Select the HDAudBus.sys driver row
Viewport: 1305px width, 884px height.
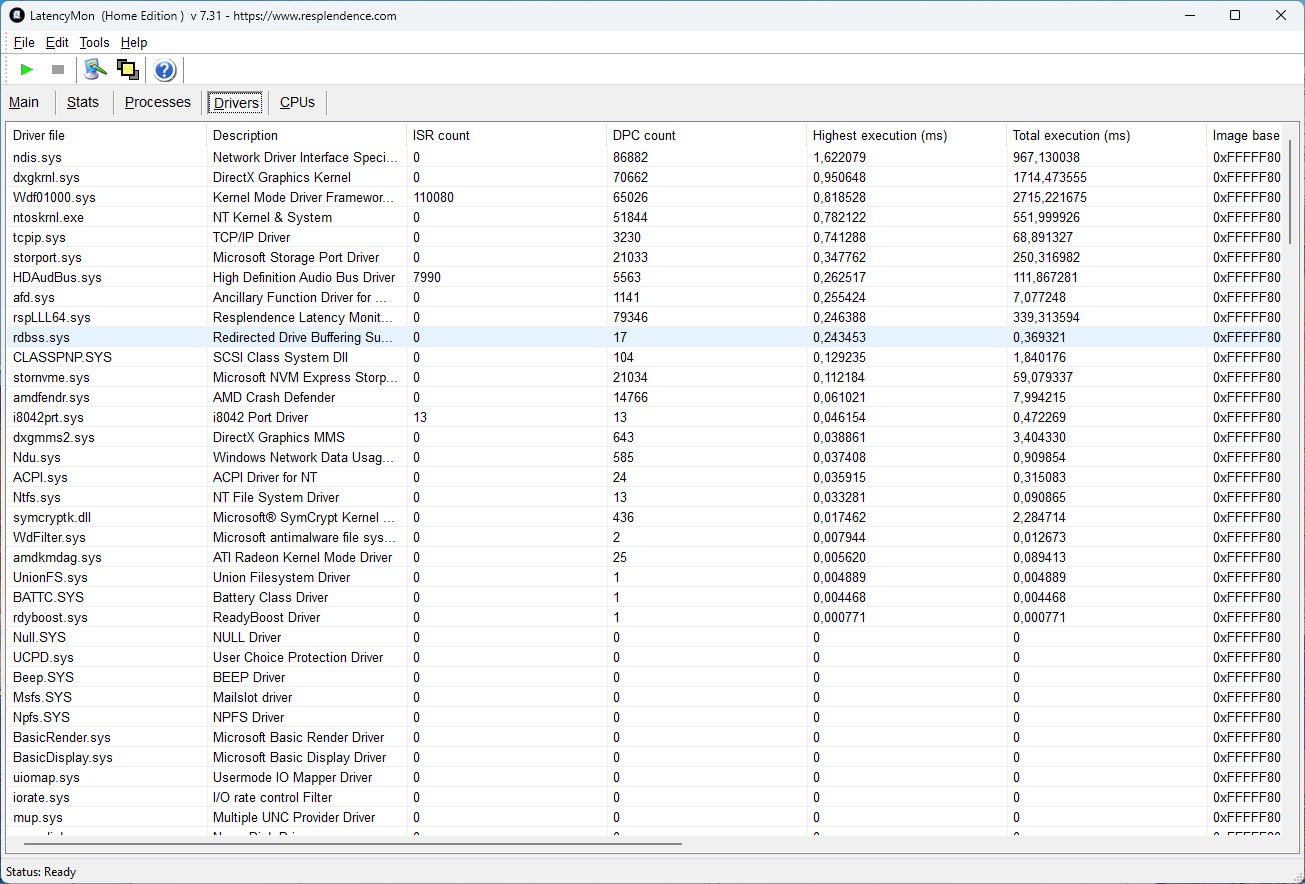(57, 277)
